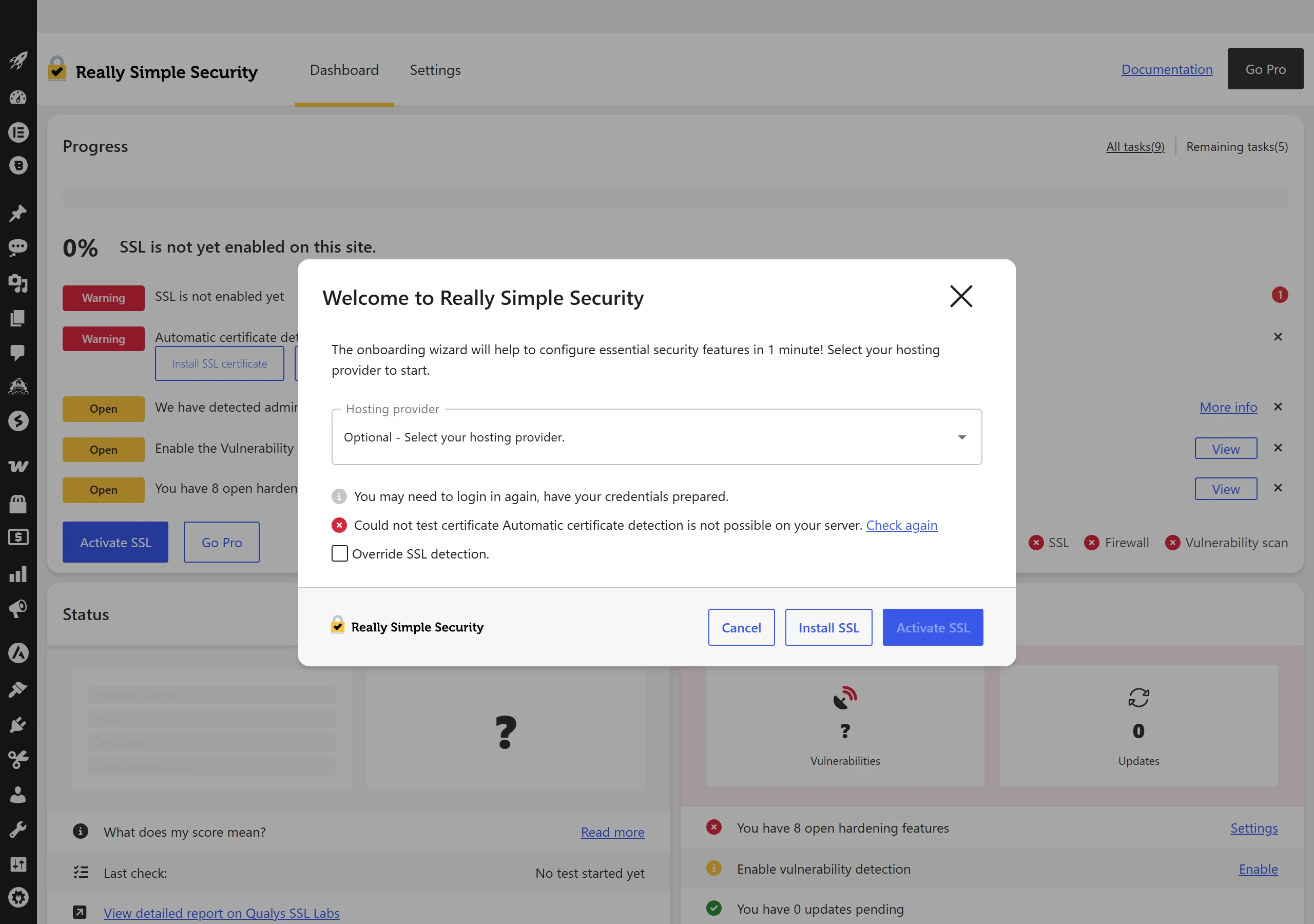The height and width of the screenshot is (924, 1314).
Task: Open Users via the person icon
Action: tap(18, 794)
